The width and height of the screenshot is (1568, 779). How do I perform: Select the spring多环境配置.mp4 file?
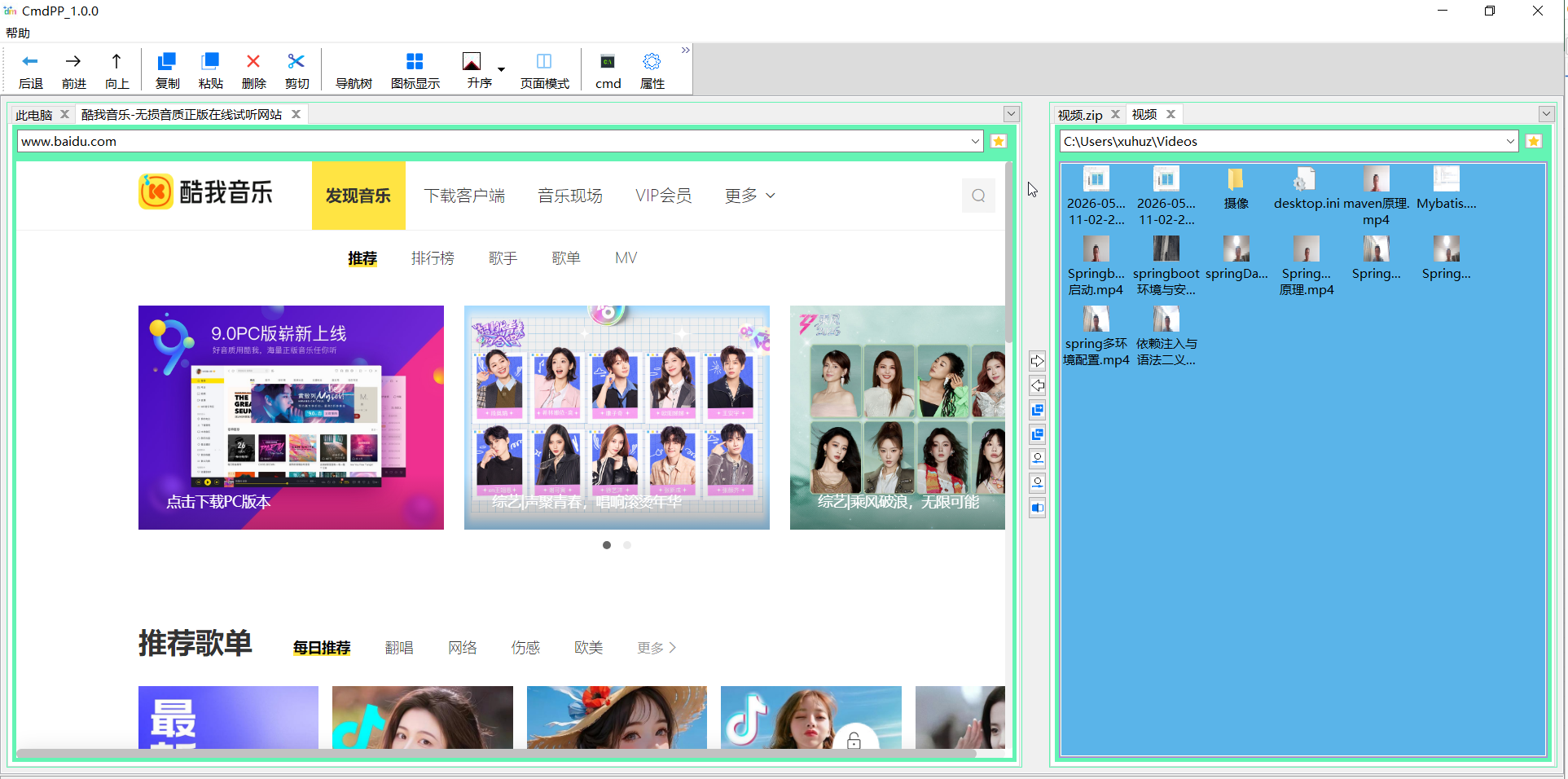pos(1096,337)
